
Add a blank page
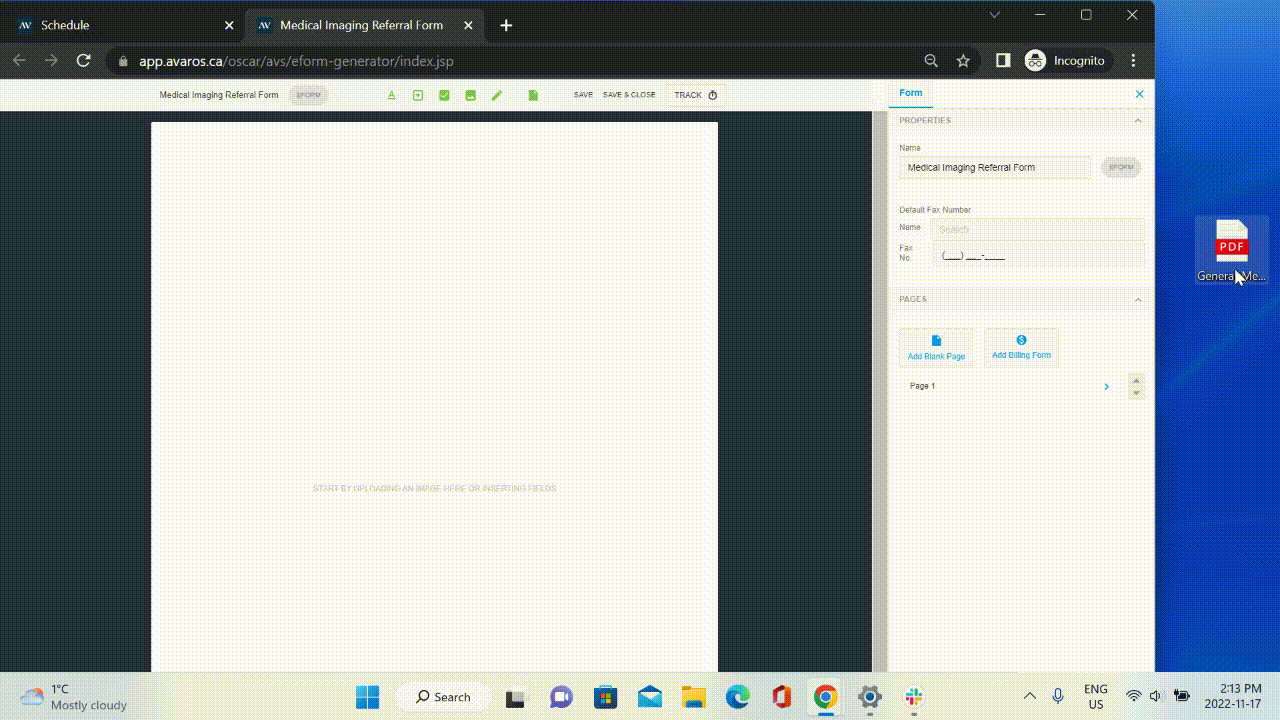(936, 347)
